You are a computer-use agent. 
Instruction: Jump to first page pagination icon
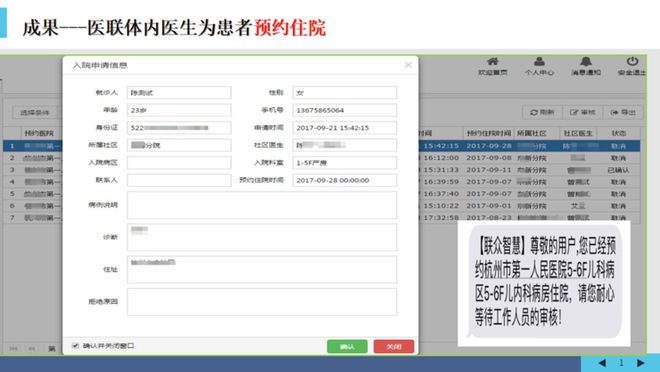pyautogui.click(x=13, y=348)
